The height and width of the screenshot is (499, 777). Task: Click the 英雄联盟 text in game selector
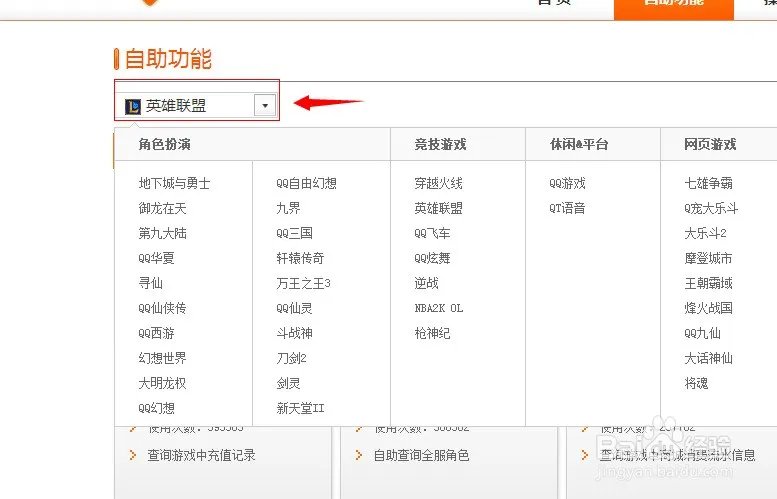coord(176,106)
